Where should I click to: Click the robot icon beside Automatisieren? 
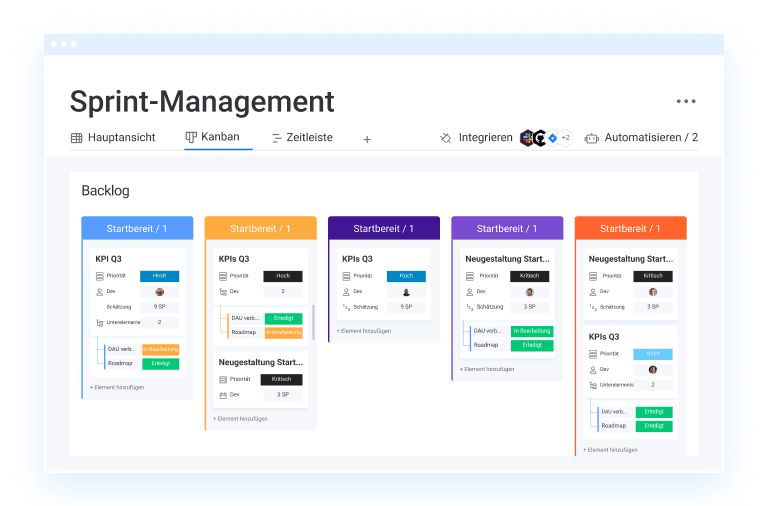point(592,139)
